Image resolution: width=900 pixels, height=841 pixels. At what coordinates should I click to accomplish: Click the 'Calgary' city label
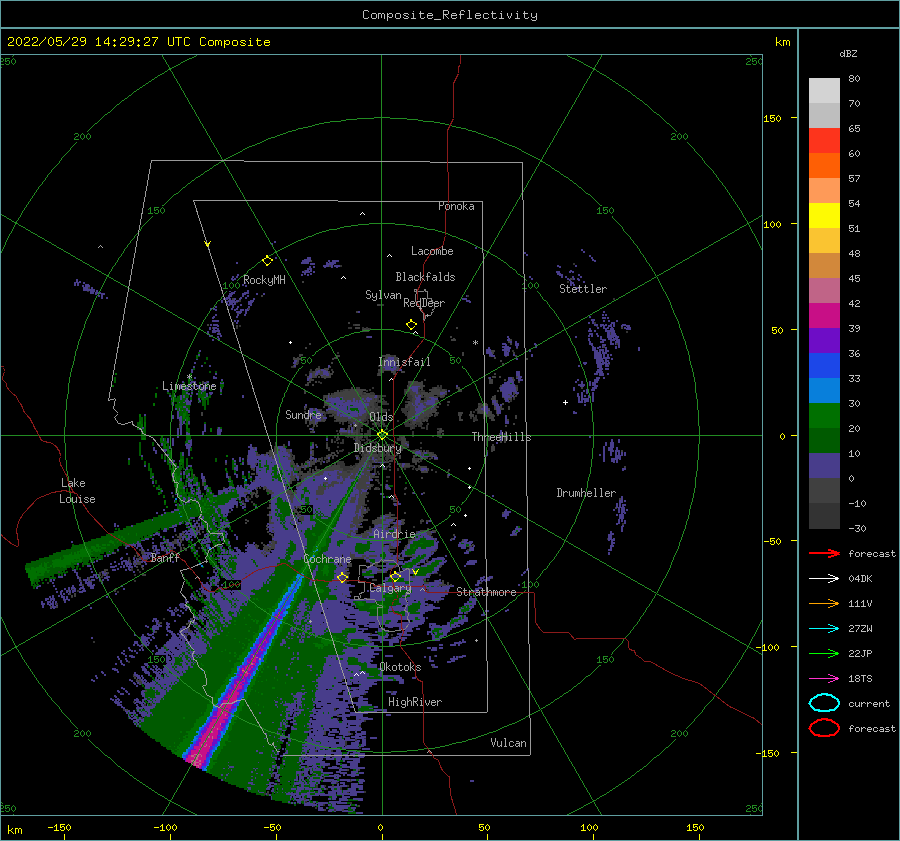pos(390,588)
